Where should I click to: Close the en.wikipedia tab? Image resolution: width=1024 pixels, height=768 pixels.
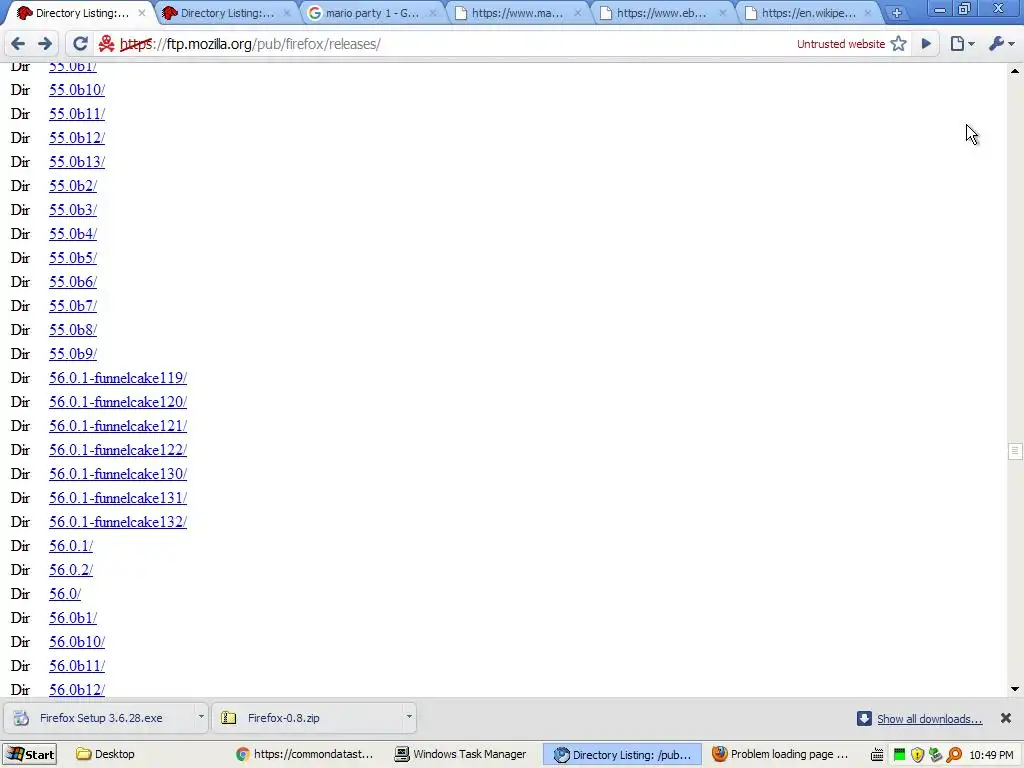tap(867, 13)
